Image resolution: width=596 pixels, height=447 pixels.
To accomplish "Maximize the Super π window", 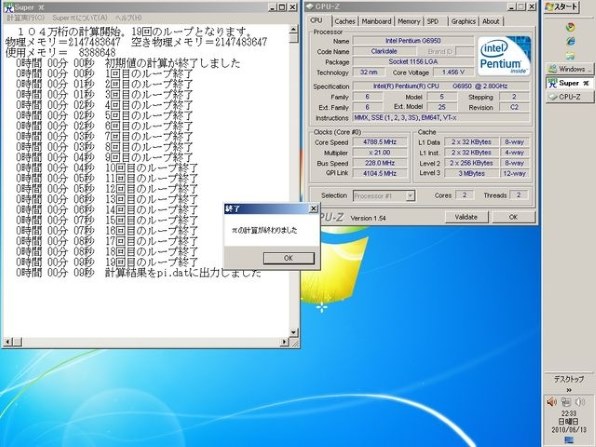I will pos(282,7).
